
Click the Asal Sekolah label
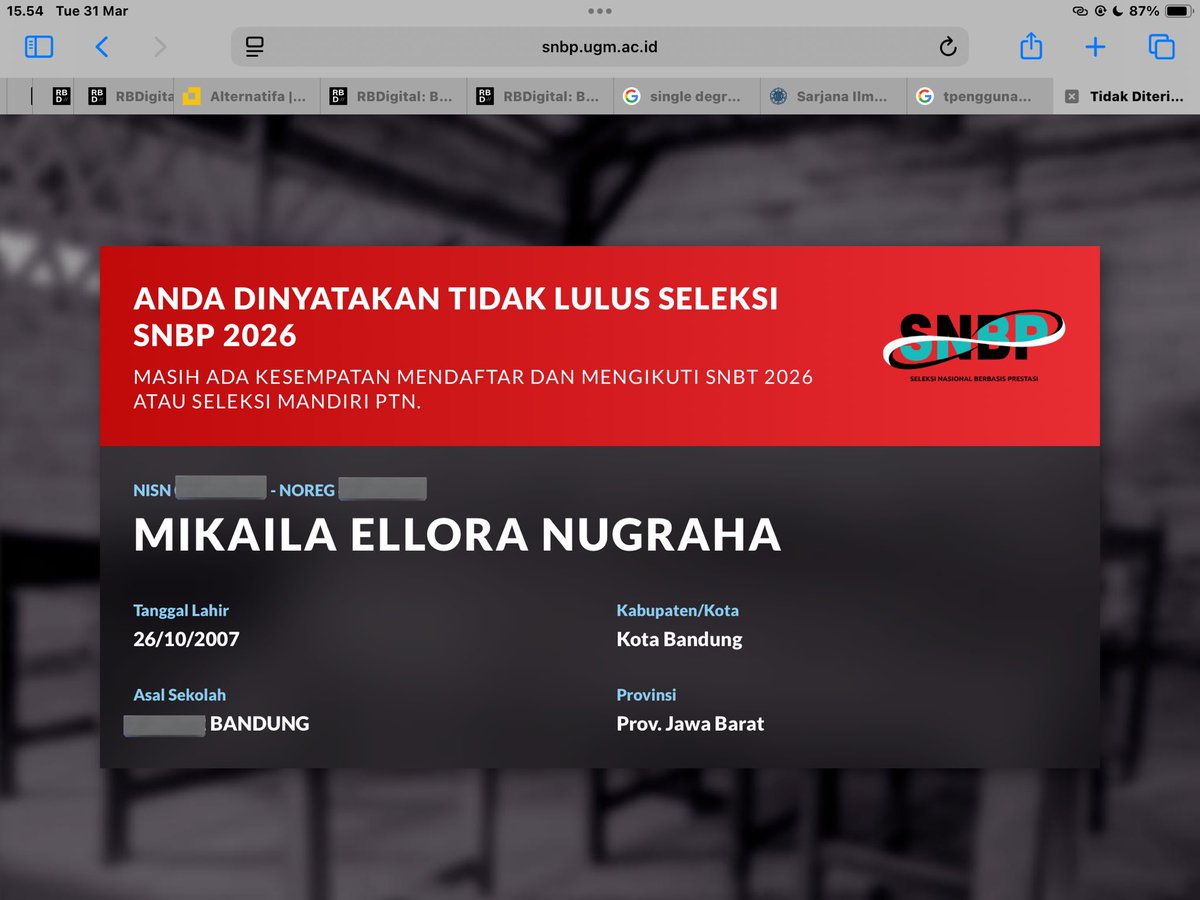pyautogui.click(x=180, y=695)
